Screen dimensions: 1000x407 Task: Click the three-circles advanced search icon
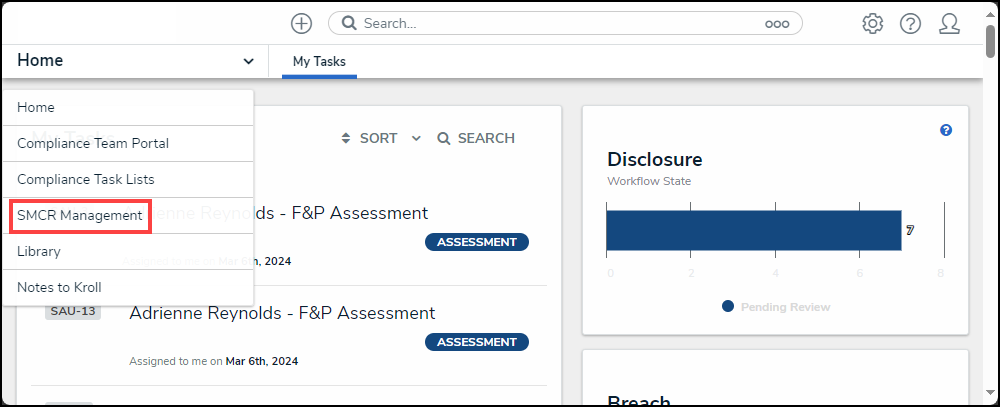click(x=777, y=23)
